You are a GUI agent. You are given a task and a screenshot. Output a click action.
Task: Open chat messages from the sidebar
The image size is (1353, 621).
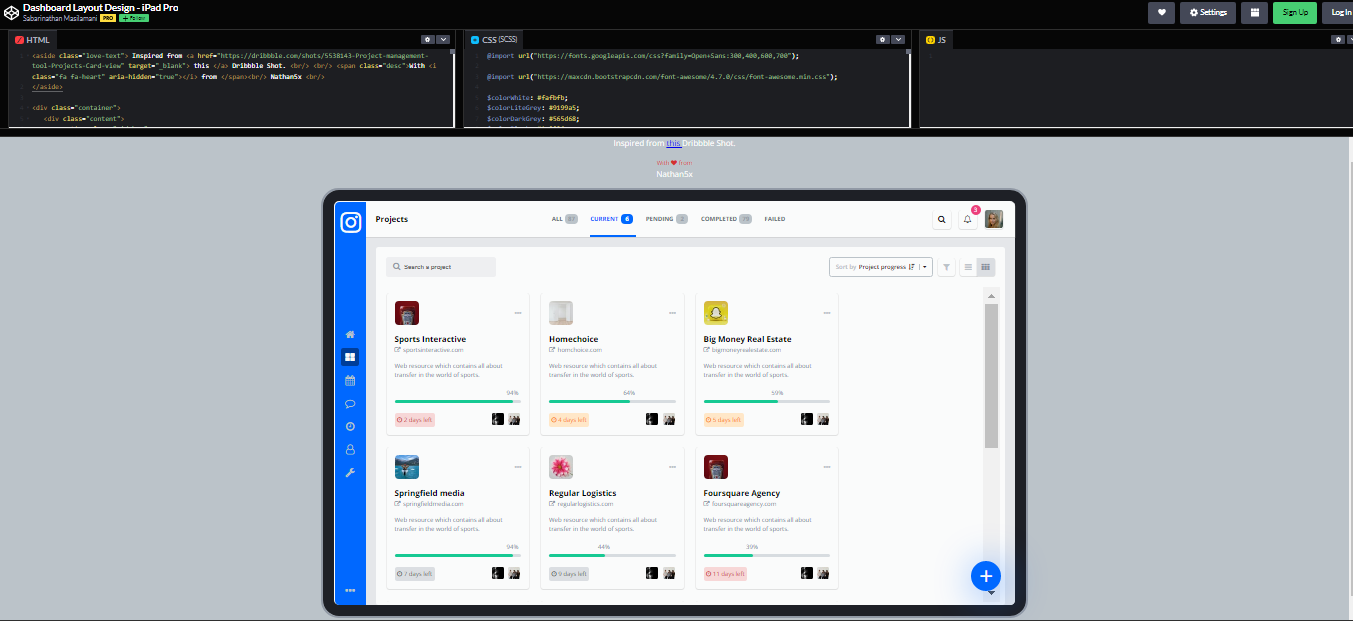[x=350, y=403]
